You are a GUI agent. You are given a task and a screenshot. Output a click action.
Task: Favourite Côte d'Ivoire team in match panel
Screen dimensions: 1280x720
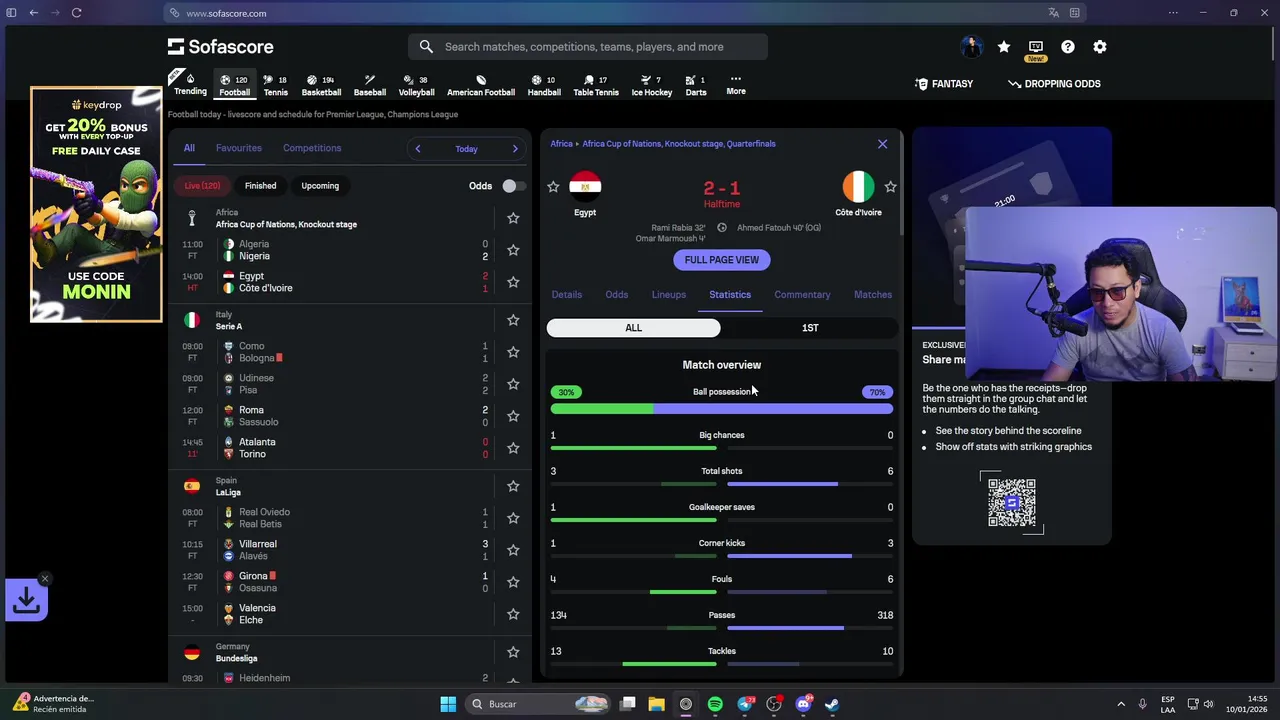pyautogui.click(x=890, y=187)
